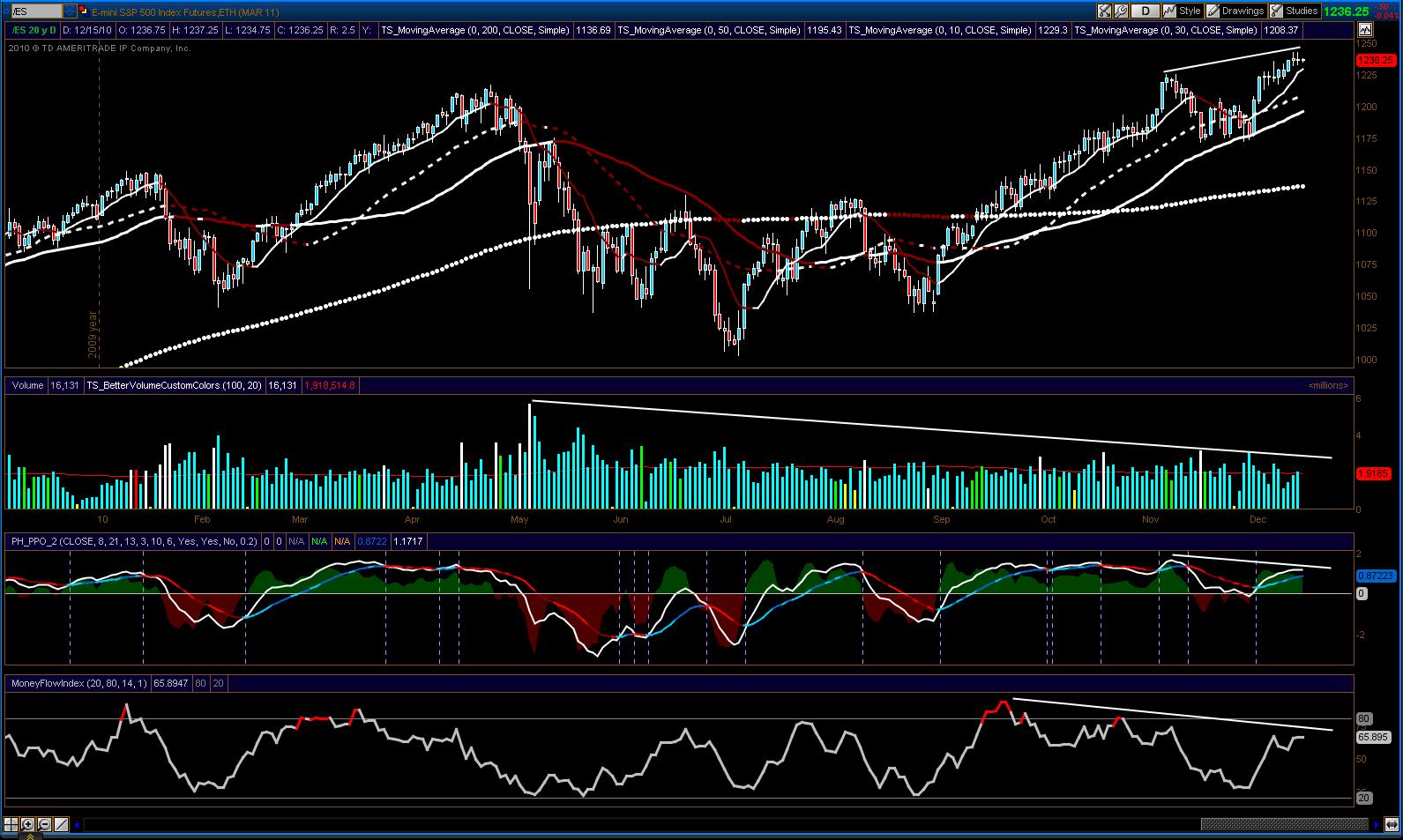Click the PPO reading 1.1717
Image resolution: width=1403 pixels, height=840 pixels.
click(407, 540)
